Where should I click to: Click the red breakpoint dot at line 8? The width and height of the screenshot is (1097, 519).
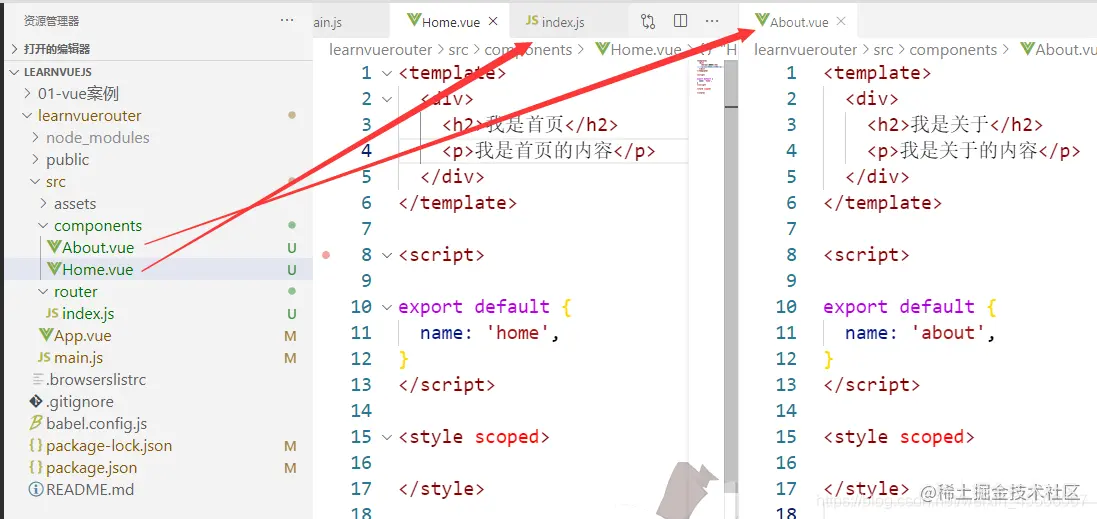click(x=325, y=255)
